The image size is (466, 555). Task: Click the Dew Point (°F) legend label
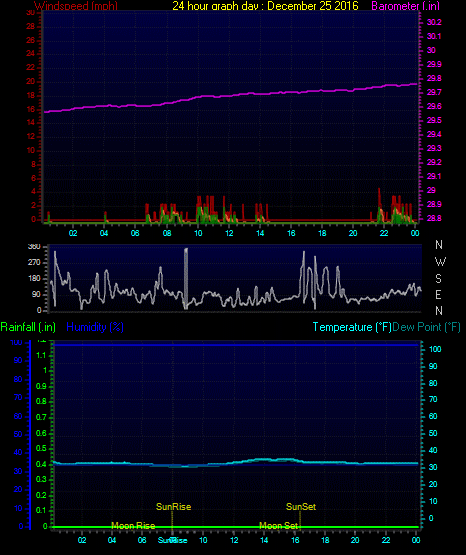click(426, 327)
